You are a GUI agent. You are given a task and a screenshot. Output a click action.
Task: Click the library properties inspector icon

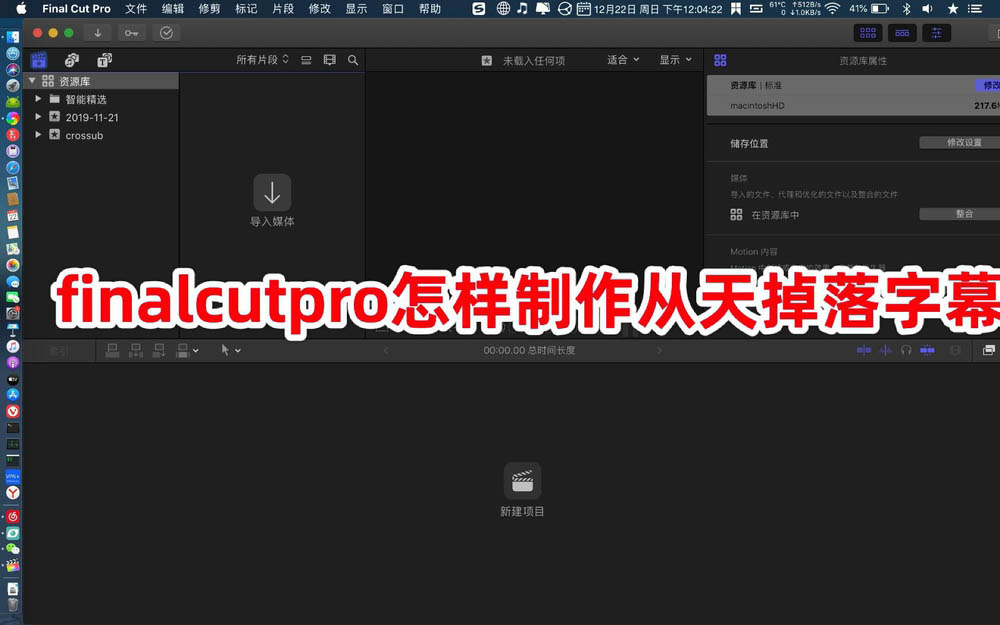tap(720, 60)
